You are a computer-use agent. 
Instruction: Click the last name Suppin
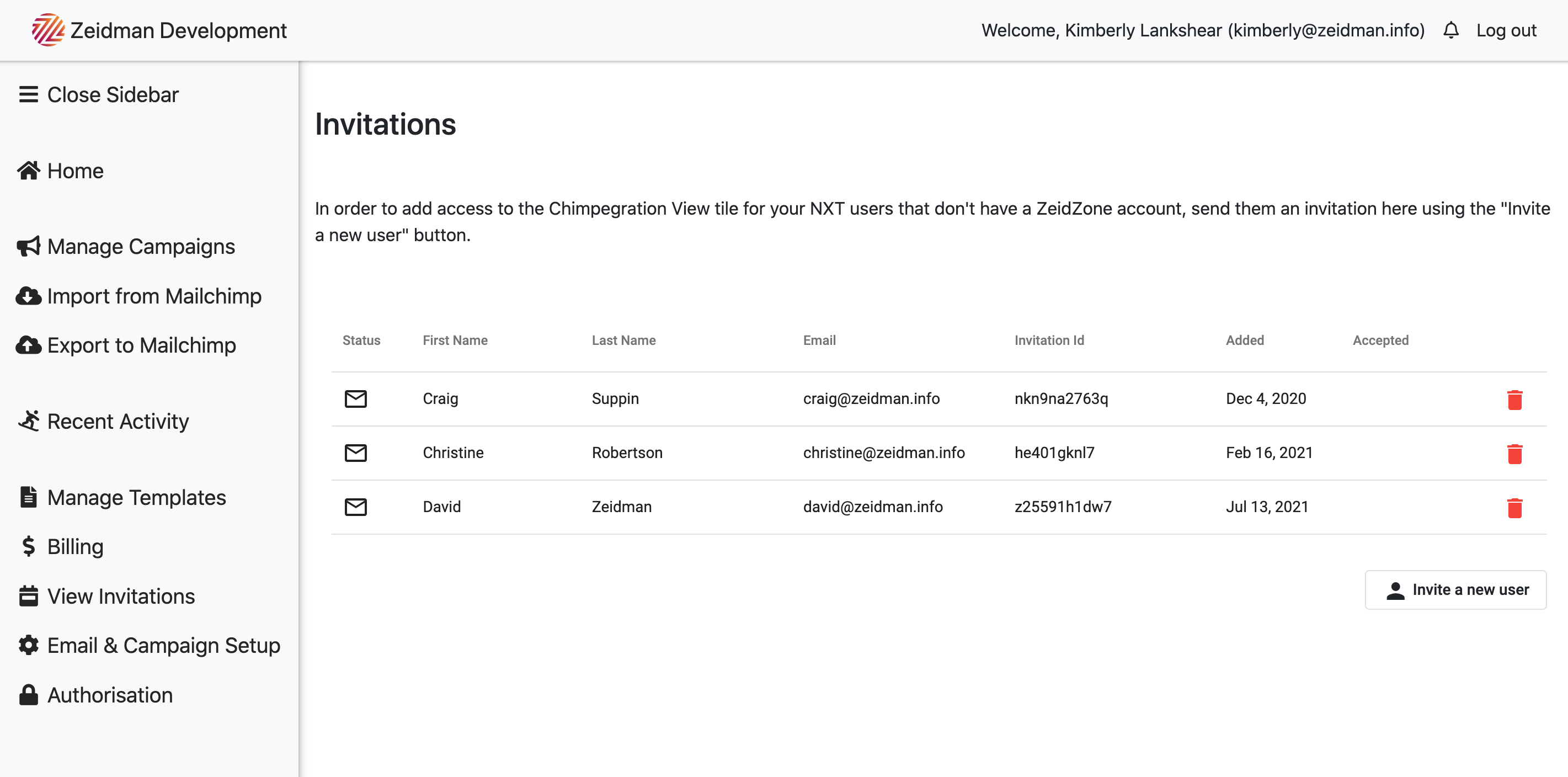click(615, 399)
